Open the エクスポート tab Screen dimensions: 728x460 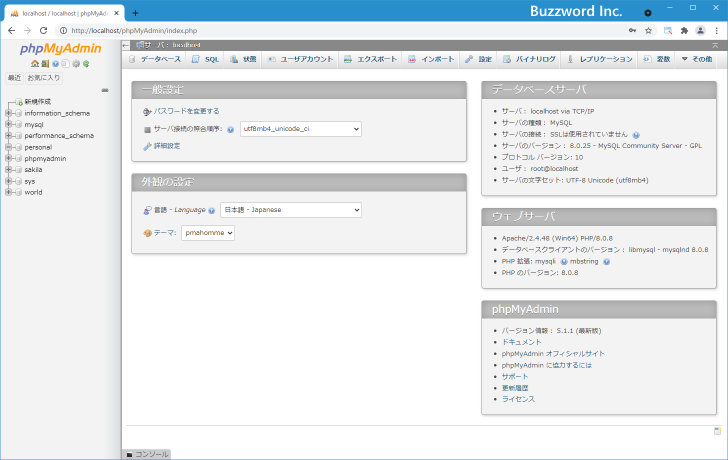tap(370, 59)
